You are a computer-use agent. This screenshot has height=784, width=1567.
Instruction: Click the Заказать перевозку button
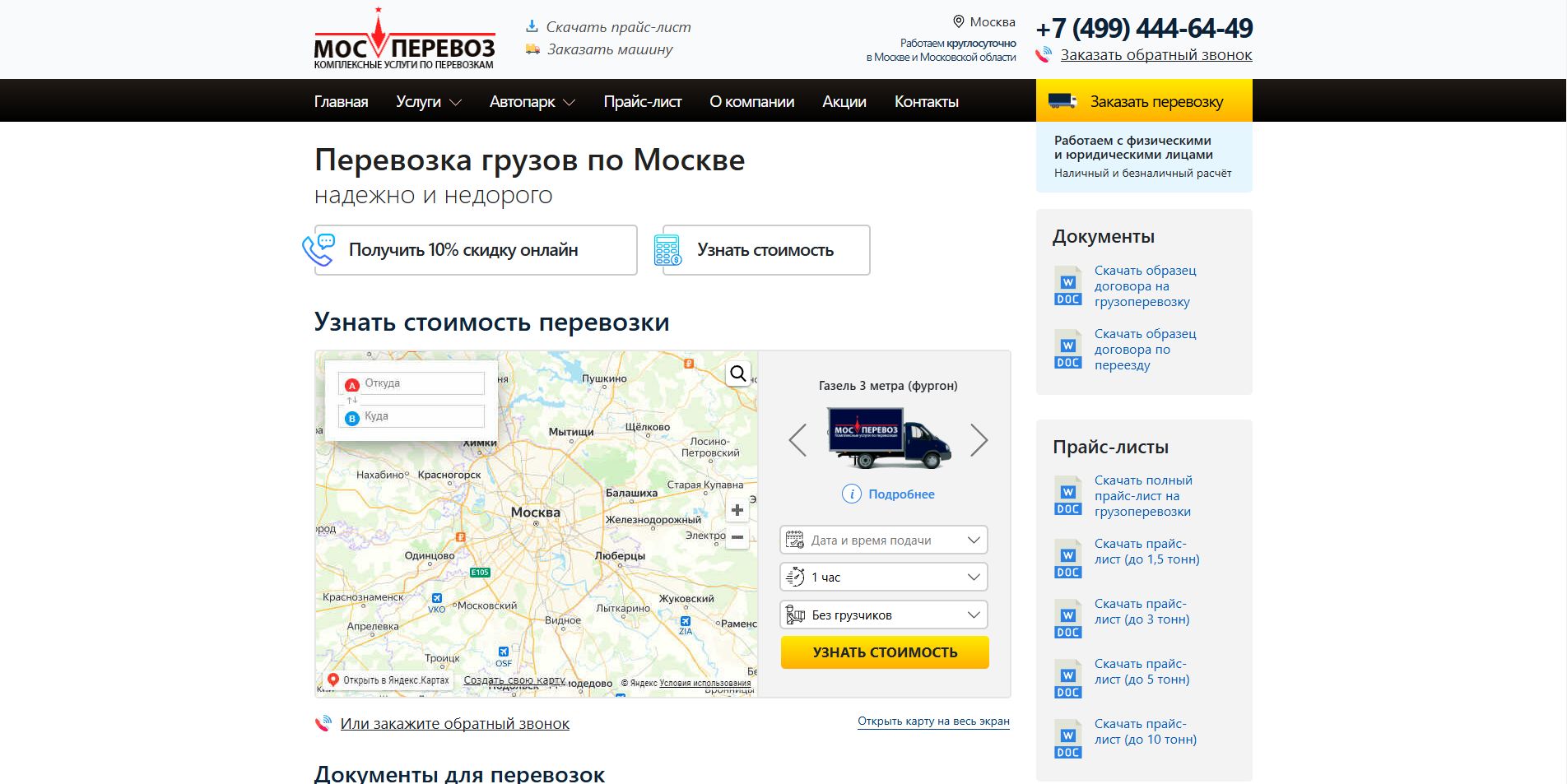1144,100
